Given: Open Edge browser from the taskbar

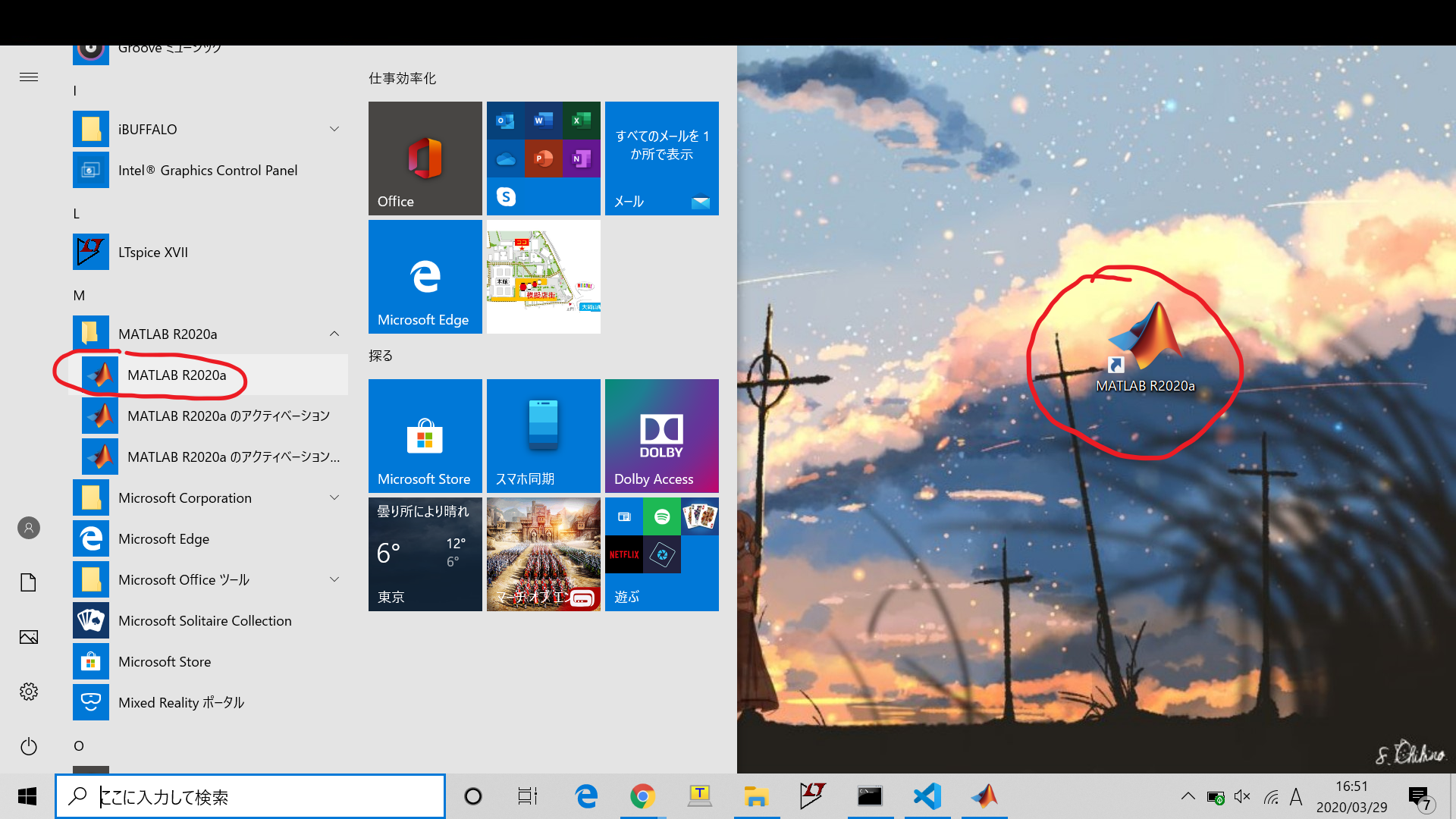Looking at the screenshot, I should (x=585, y=796).
